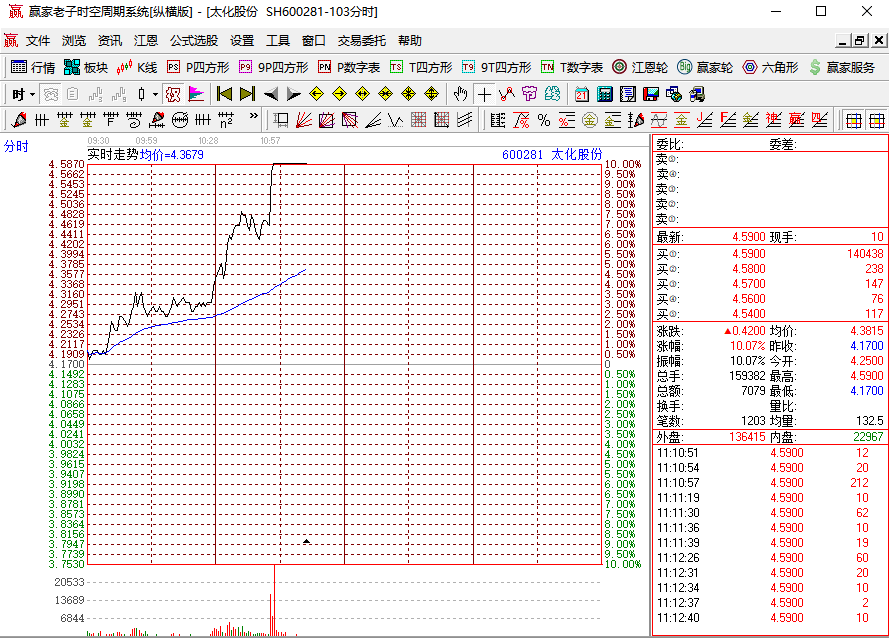Open 赢家服务 with dollar icon

[x=841, y=67]
